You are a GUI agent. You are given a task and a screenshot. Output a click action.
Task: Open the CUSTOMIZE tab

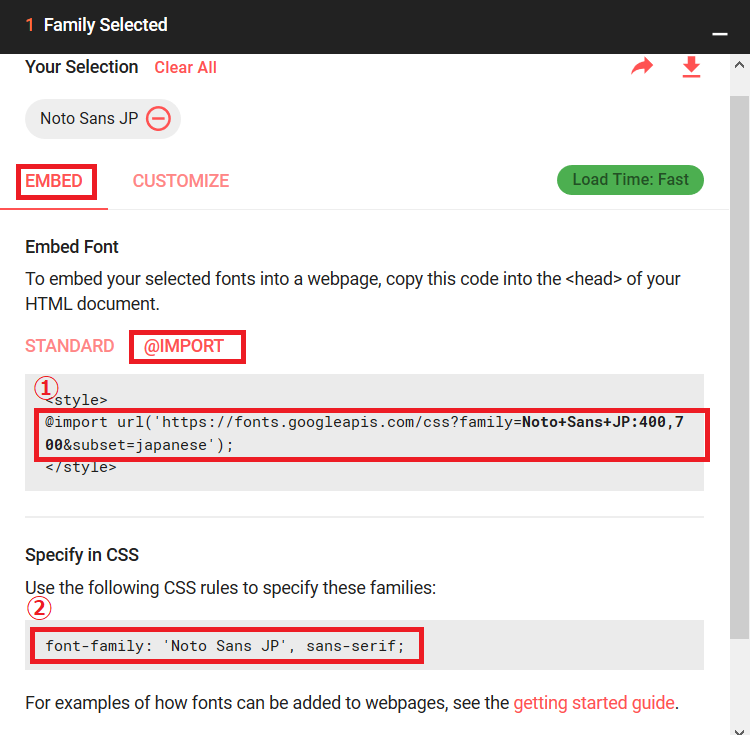coord(181,181)
